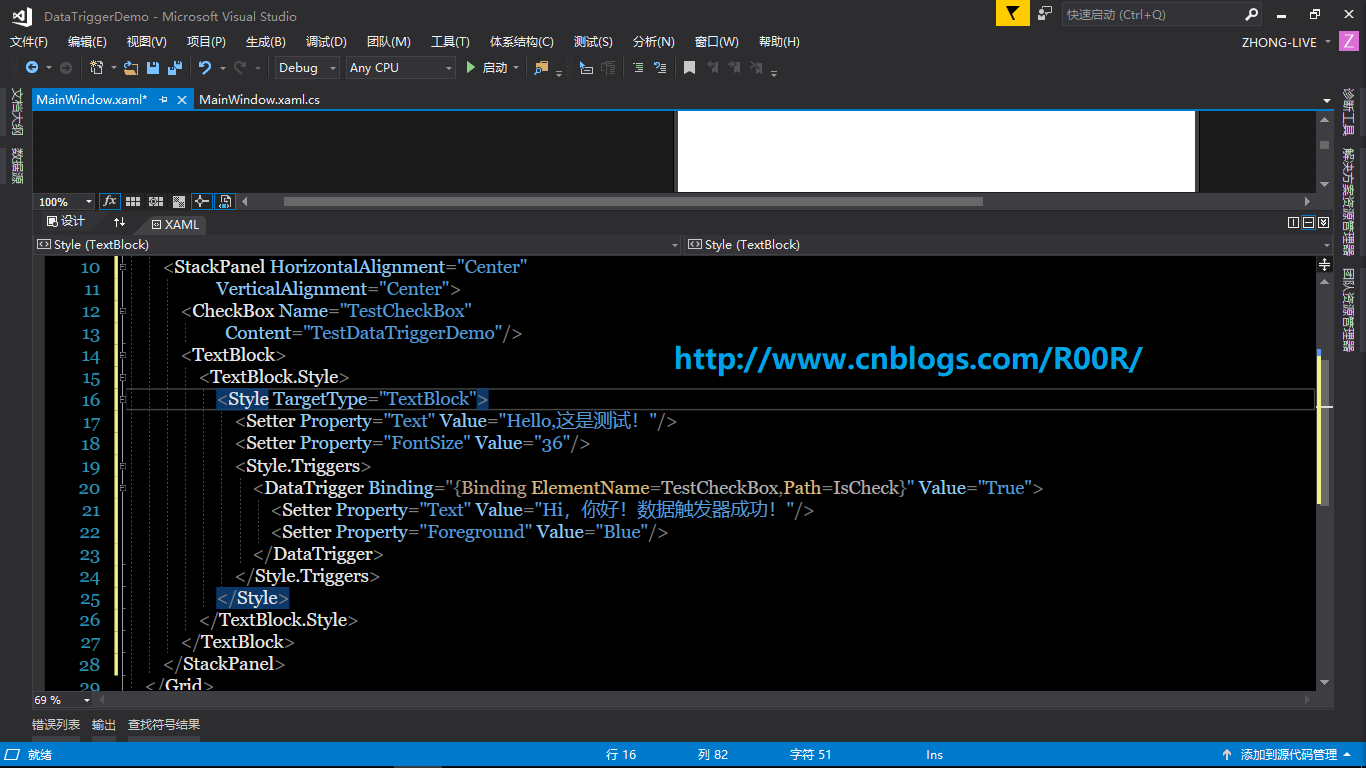Screen dimensions: 1366x768
Task: Open the Any CPU platform dropdown
Action: click(x=401, y=68)
